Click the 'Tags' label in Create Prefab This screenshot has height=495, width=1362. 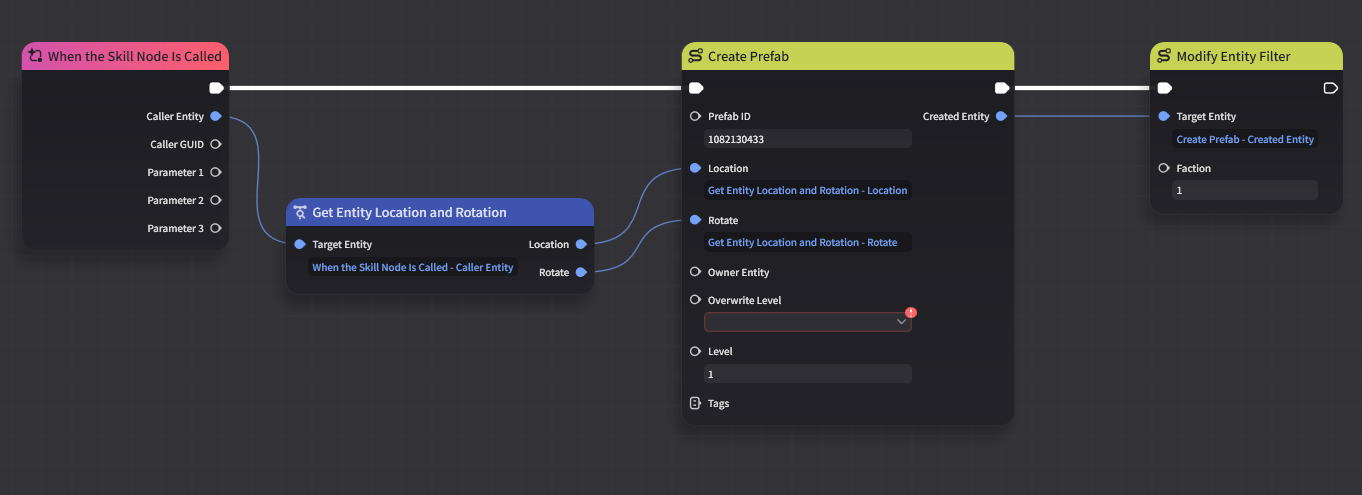point(719,404)
